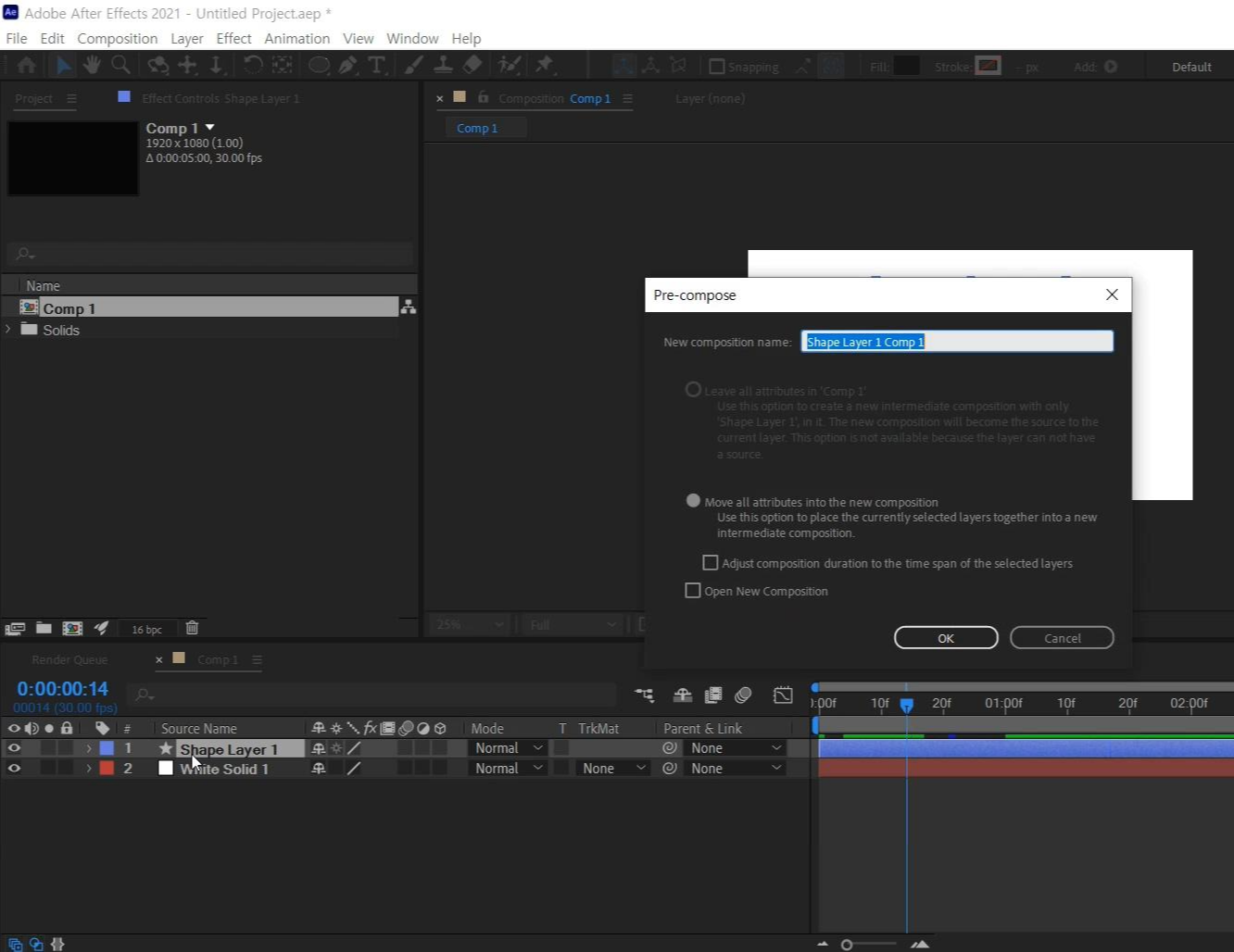Select the Orbit camera tool

pos(158,66)
